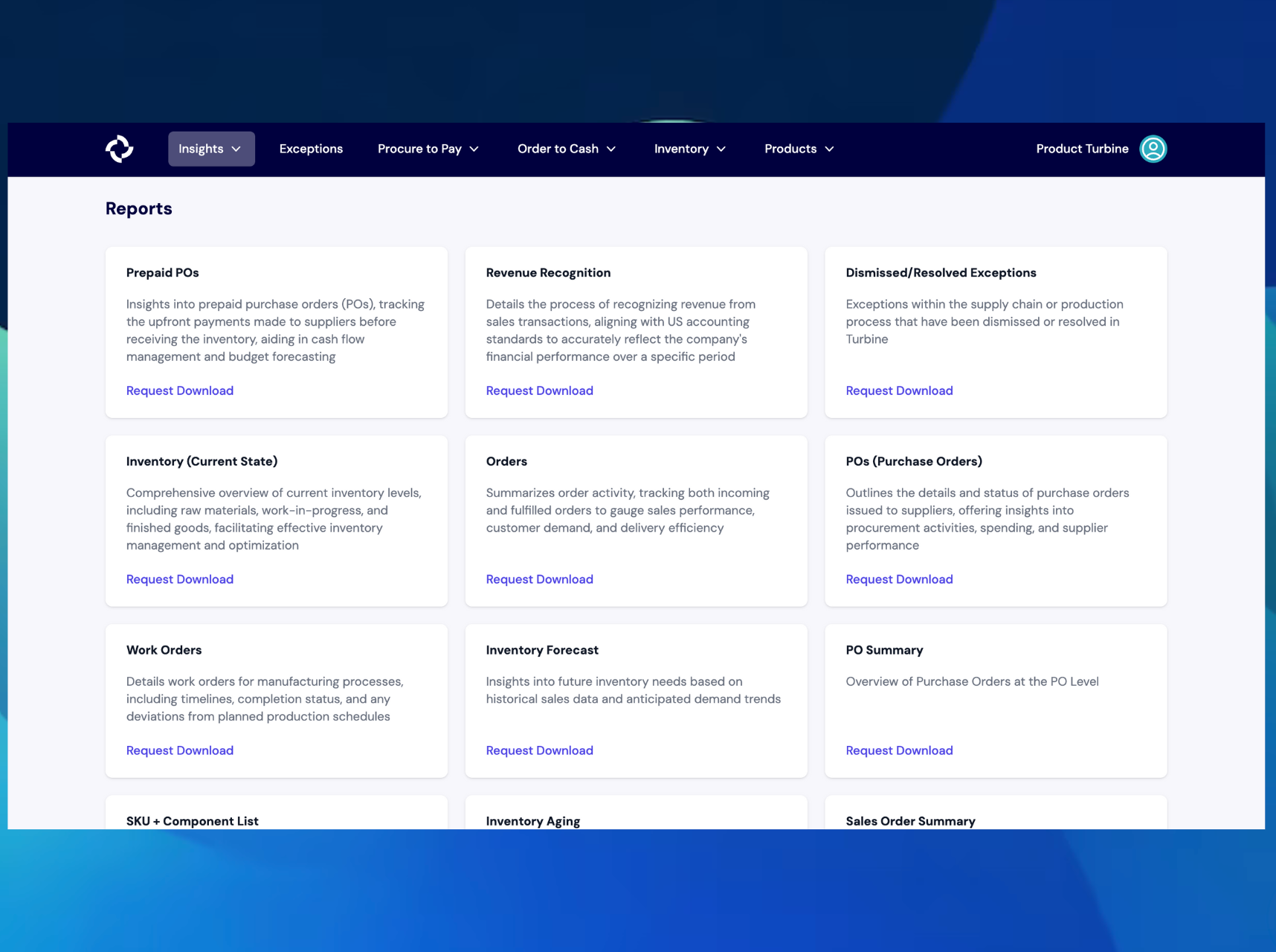Request download for Orders report

pos(539,579)
